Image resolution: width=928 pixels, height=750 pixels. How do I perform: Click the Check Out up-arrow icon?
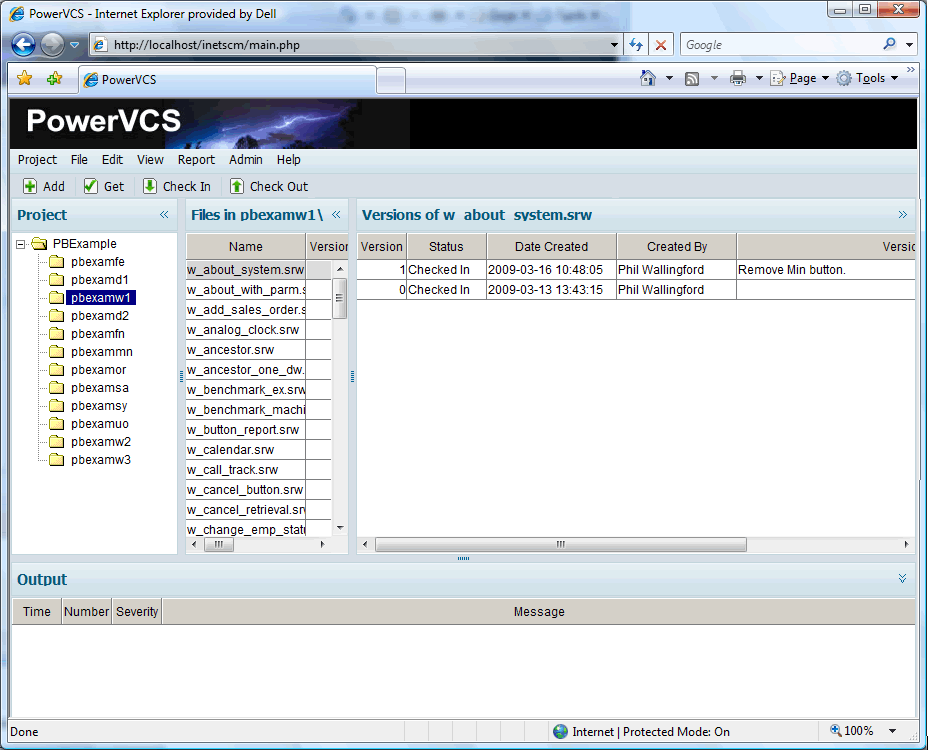point(237,186)
